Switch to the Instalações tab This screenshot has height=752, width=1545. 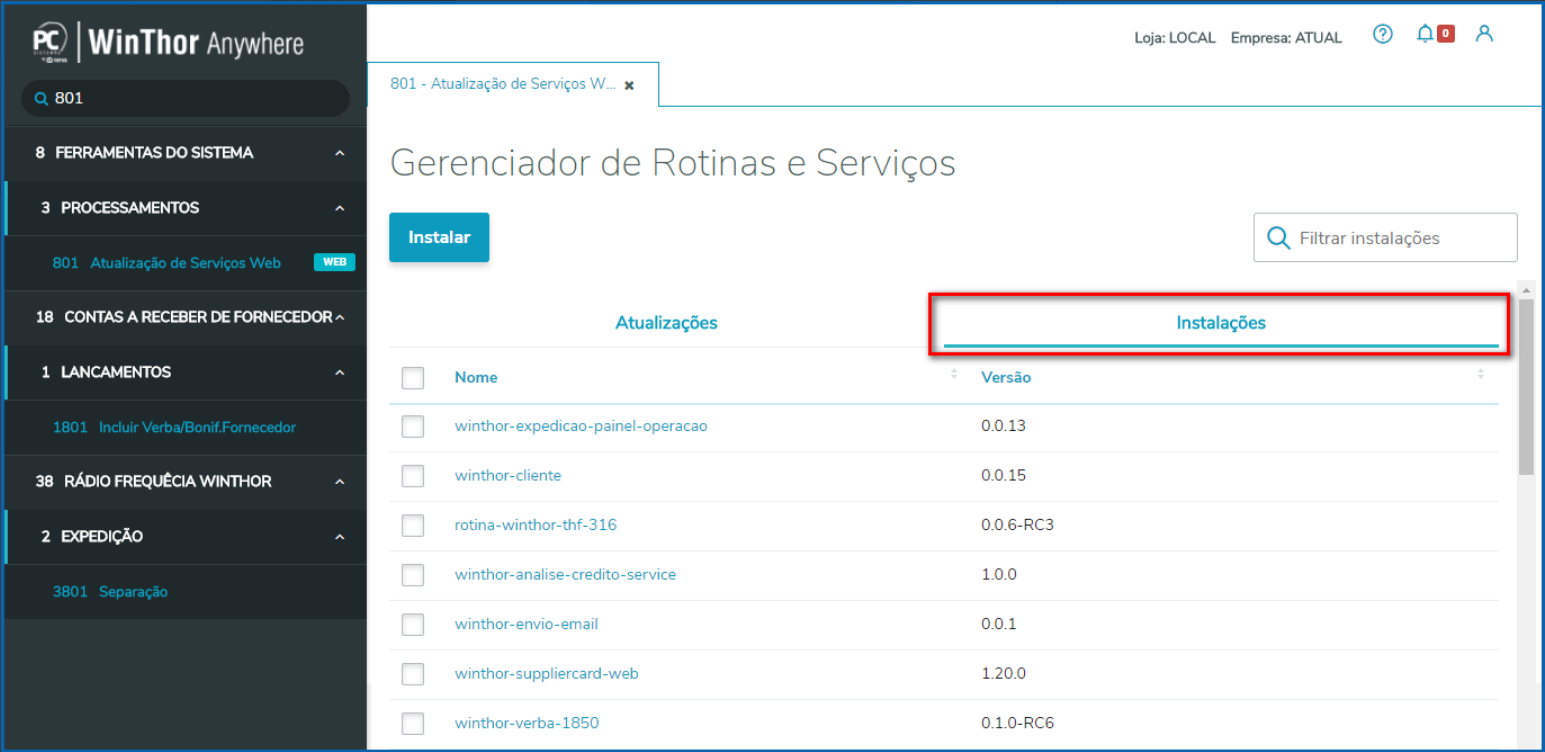coord(1221,323)
